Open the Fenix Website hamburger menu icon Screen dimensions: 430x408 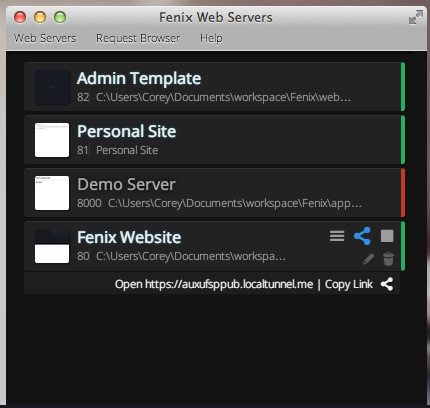pos(337,236)
